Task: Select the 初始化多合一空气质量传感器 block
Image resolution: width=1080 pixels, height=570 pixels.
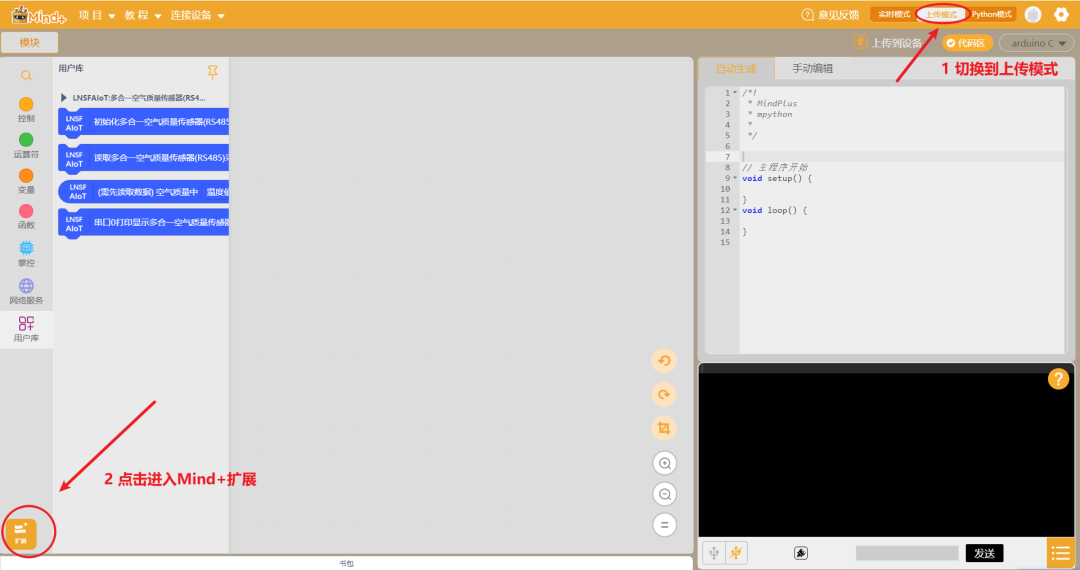Action: point(143,123)
